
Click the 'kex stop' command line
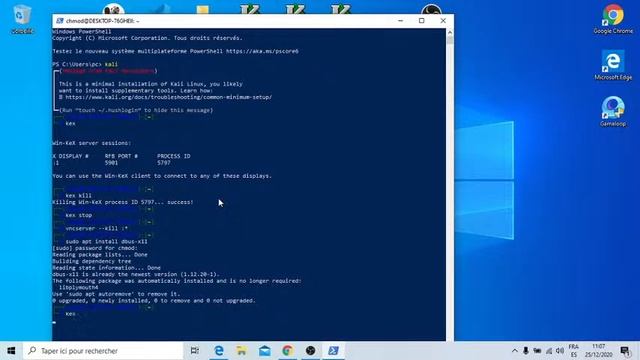click(79, 215)
